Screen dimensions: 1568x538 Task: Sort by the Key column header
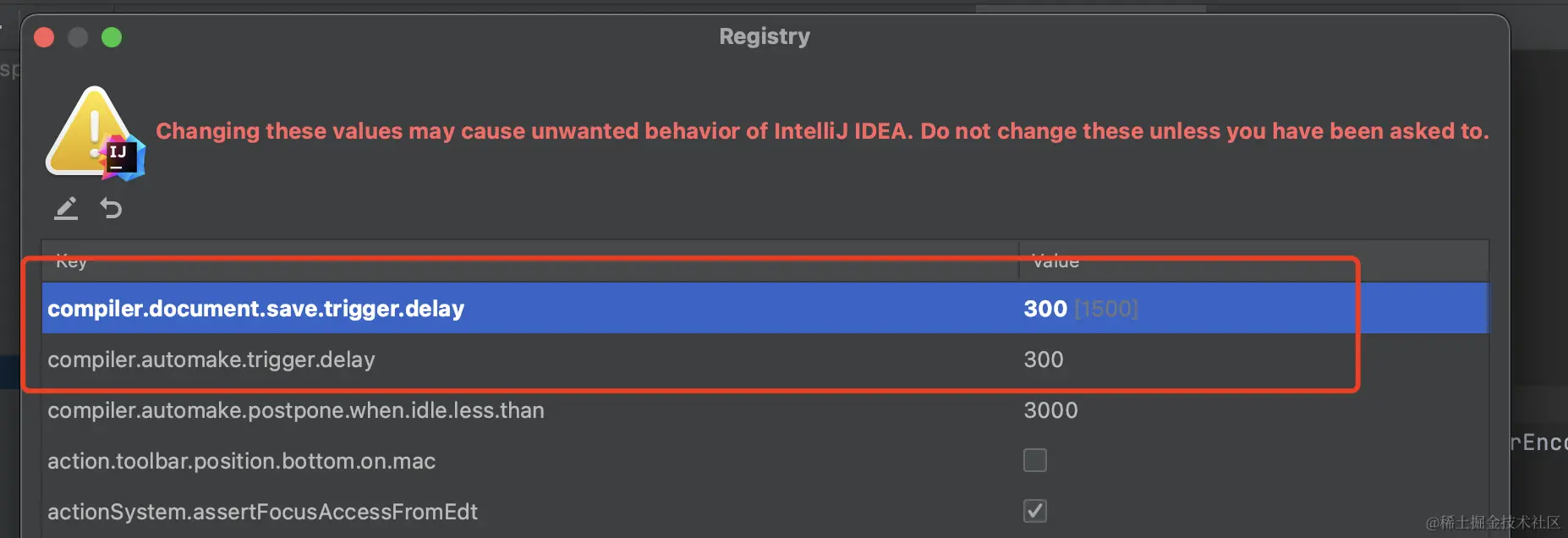point(72,261)
